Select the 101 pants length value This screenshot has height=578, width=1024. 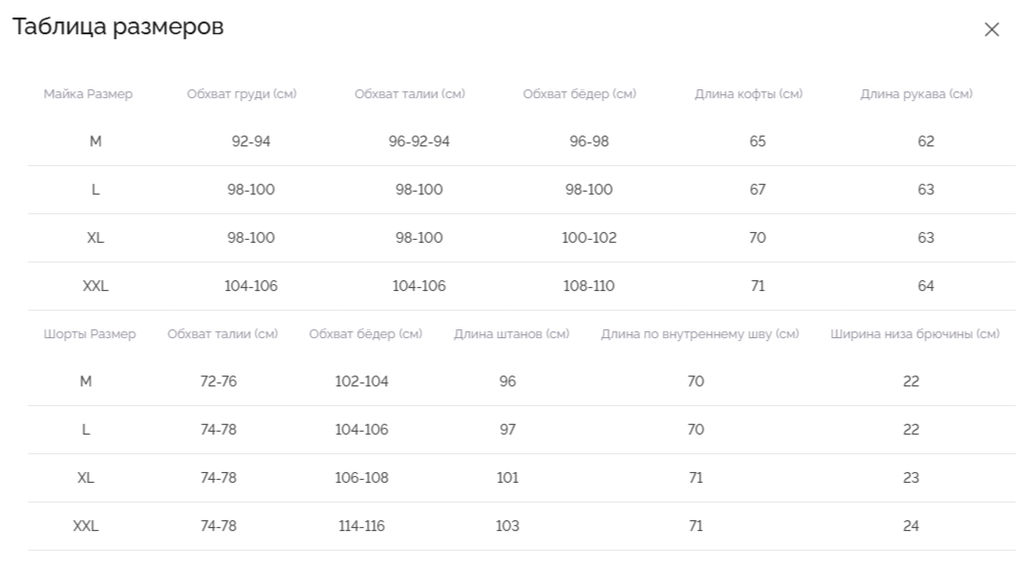pyautogui.click(x=508, y=478)
